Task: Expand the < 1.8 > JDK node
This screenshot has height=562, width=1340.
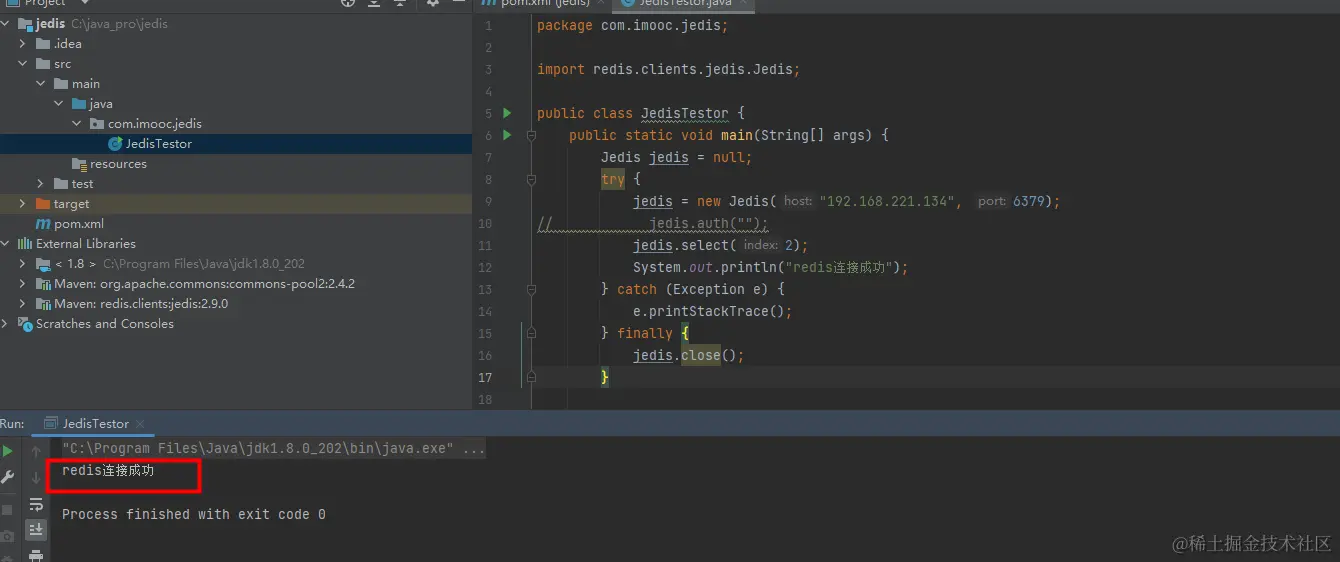Action: point(24,264)
